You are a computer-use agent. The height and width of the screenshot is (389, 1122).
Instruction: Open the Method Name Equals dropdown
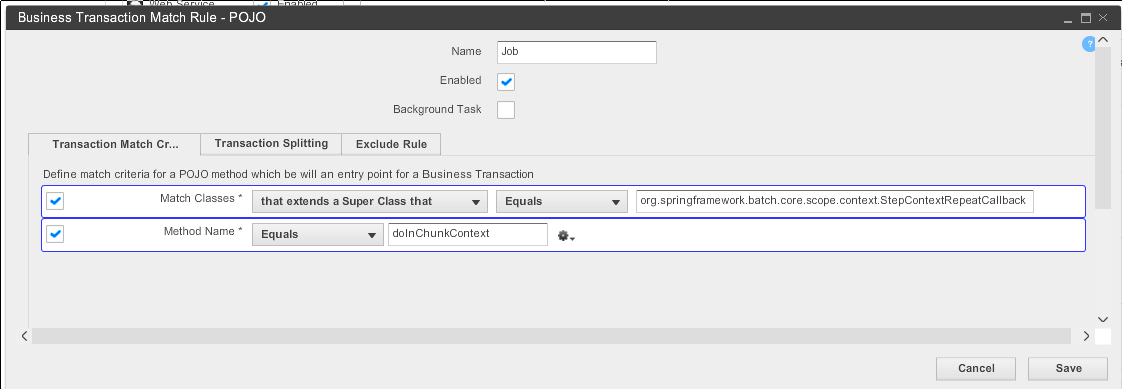[x=318, y=234]
